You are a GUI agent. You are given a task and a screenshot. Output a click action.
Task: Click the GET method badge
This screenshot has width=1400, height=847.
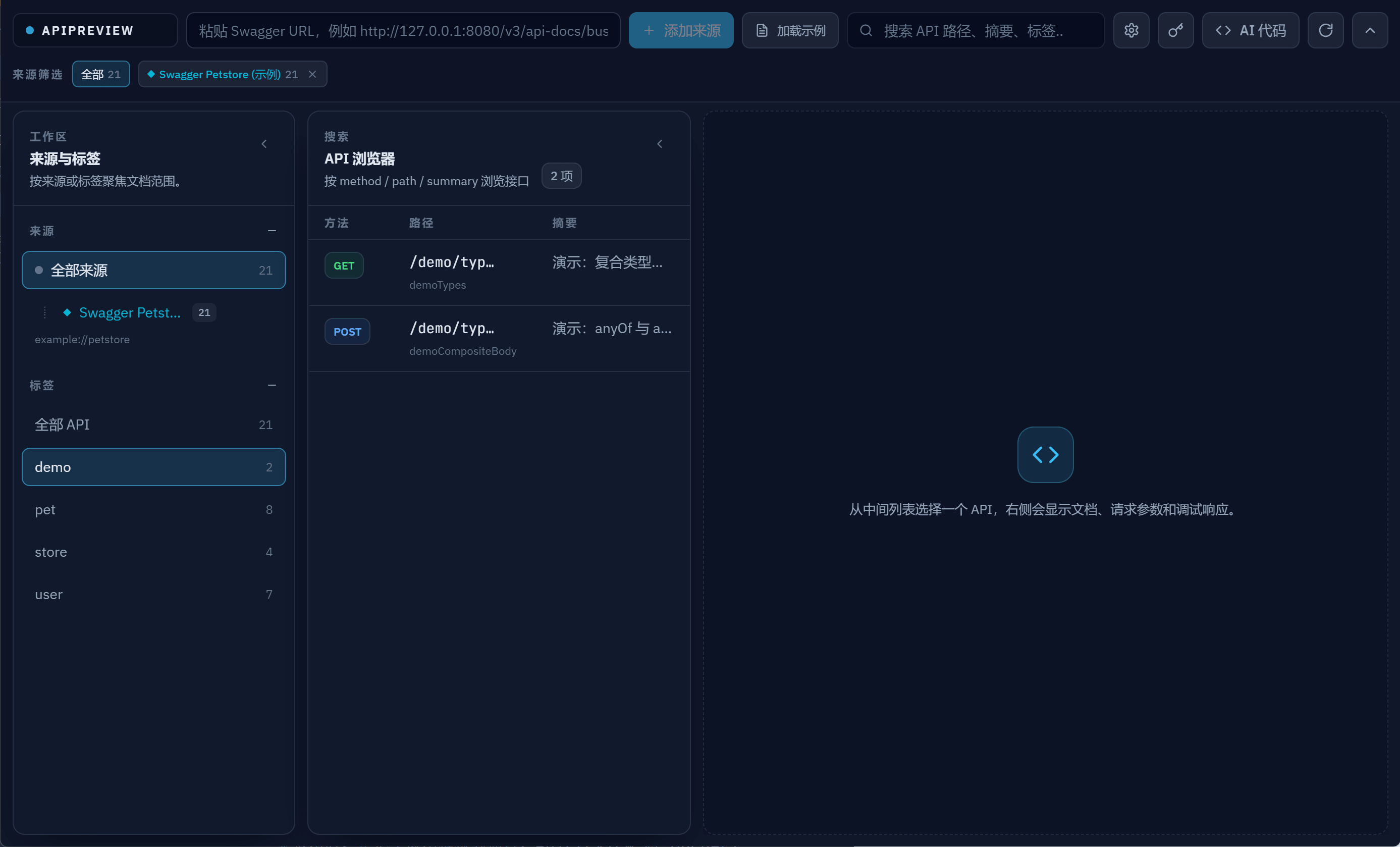point(344,266)
